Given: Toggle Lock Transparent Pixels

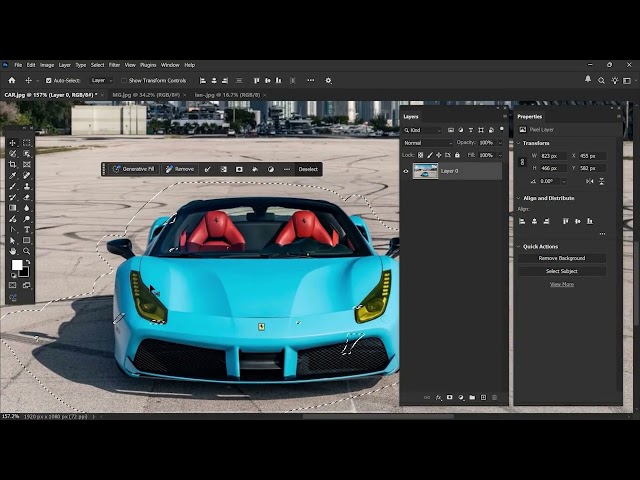Looking at the screenshot, I should coord(420,155).
